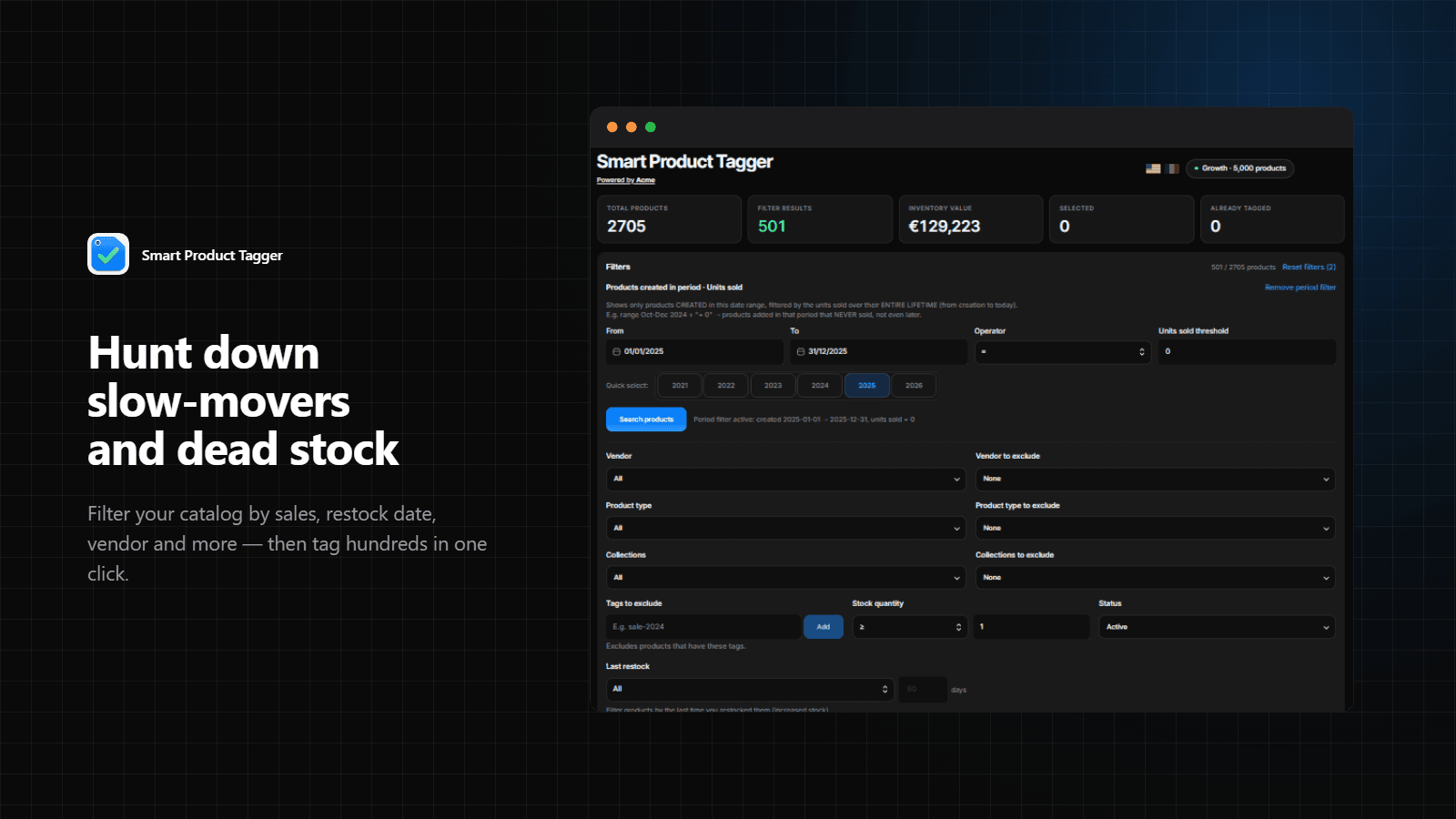Open the Product type to exclude dropdown

1156,529
